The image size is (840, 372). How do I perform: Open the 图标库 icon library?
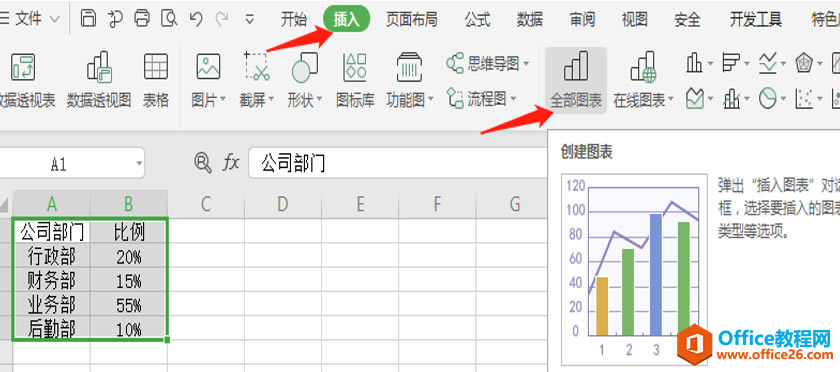tap(355, 79)
